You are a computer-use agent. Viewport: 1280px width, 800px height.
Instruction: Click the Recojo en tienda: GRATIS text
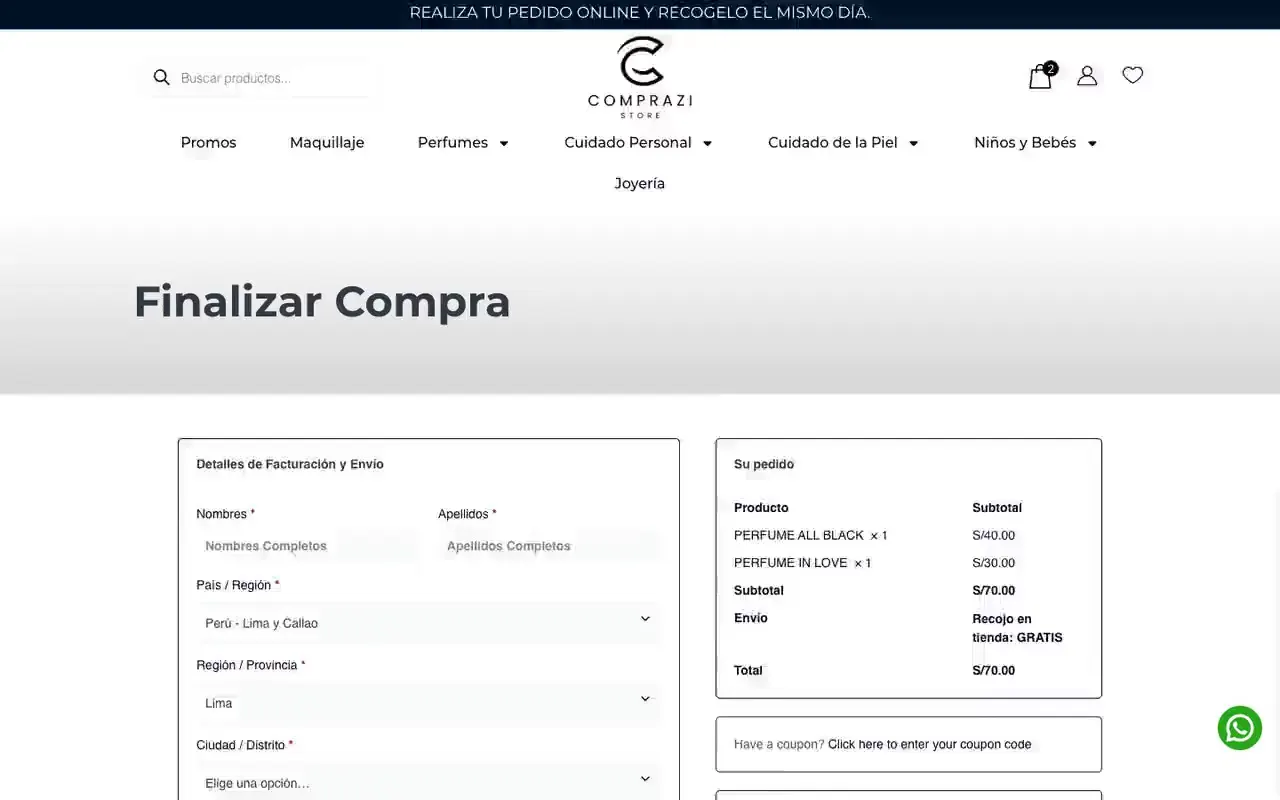(x=1017, y=628)
